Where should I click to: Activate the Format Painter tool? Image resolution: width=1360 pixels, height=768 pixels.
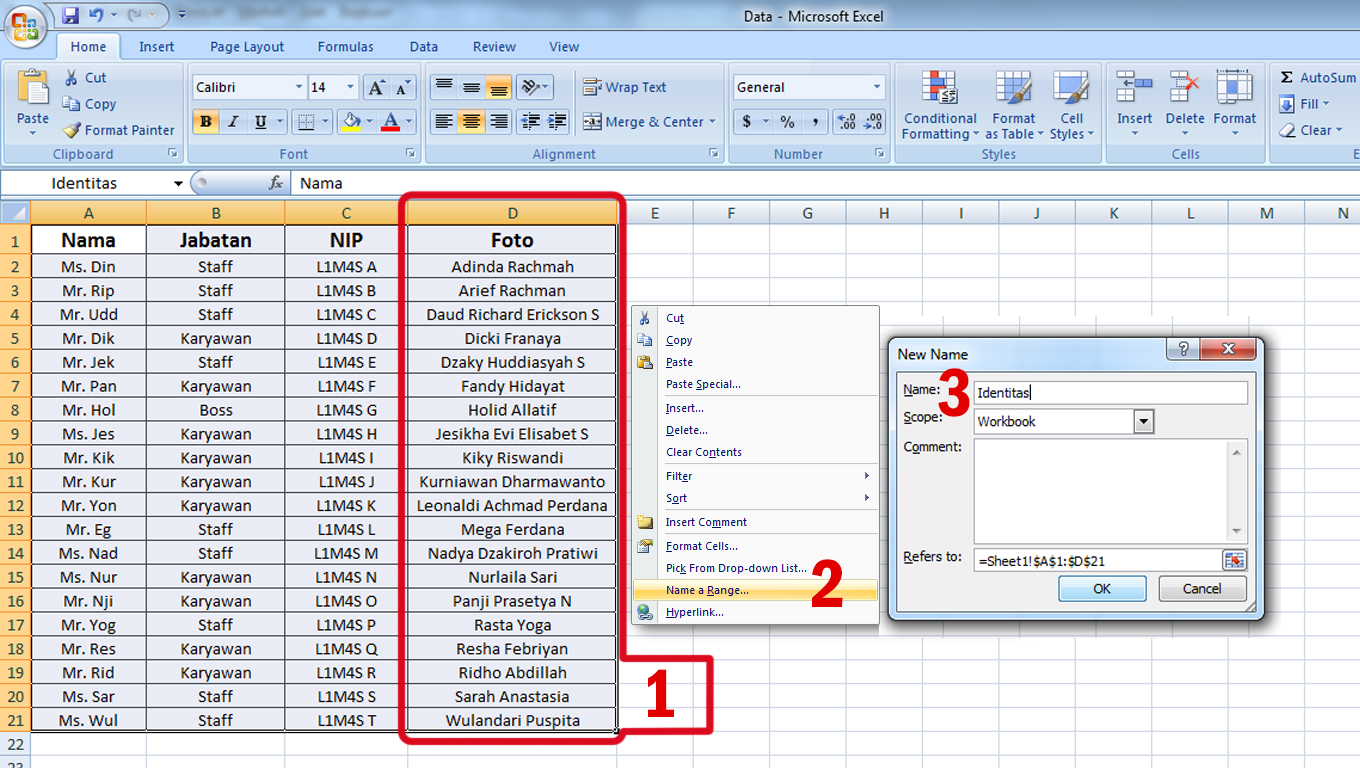tap(118, 130)
